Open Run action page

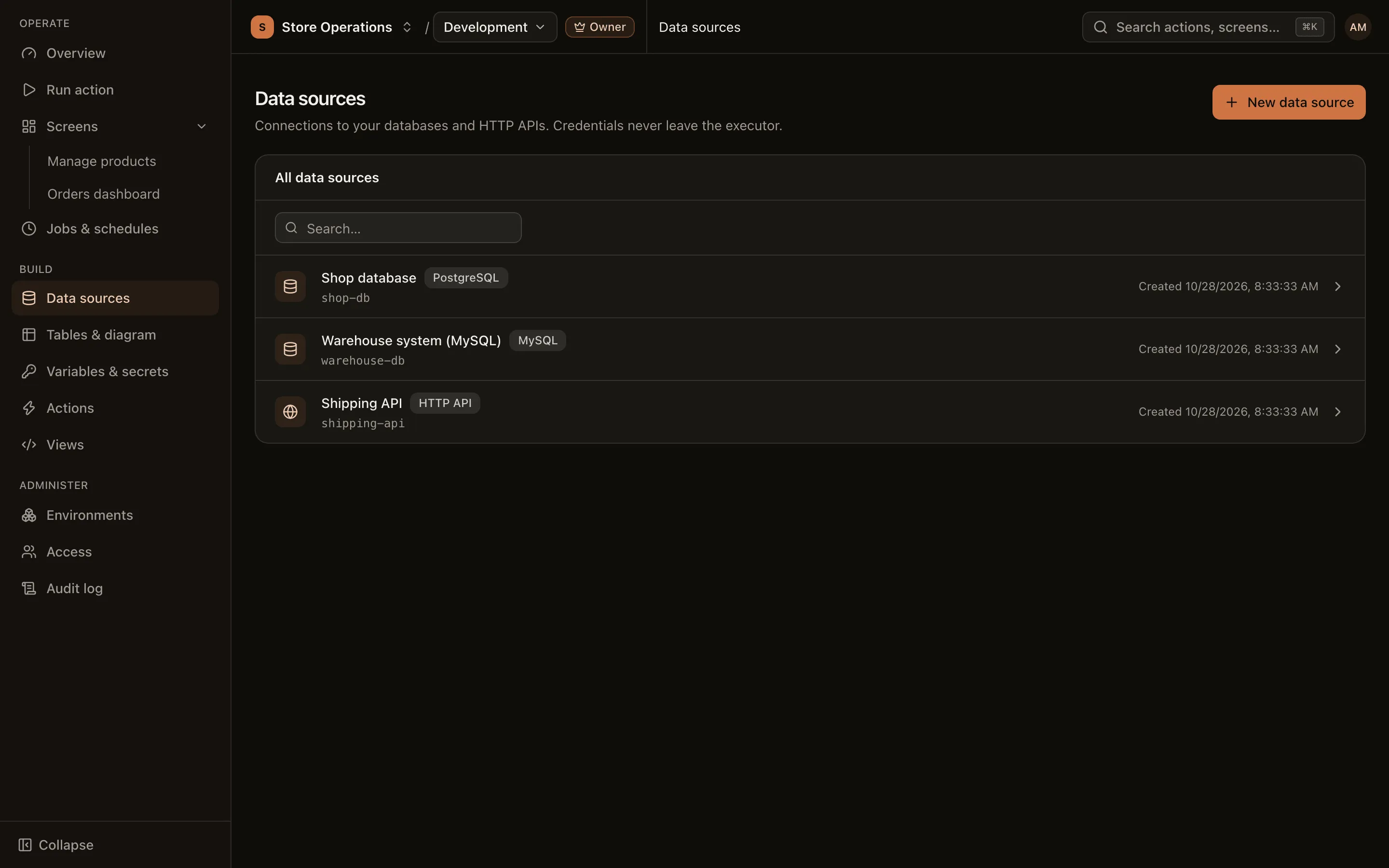tap(115, 90)
